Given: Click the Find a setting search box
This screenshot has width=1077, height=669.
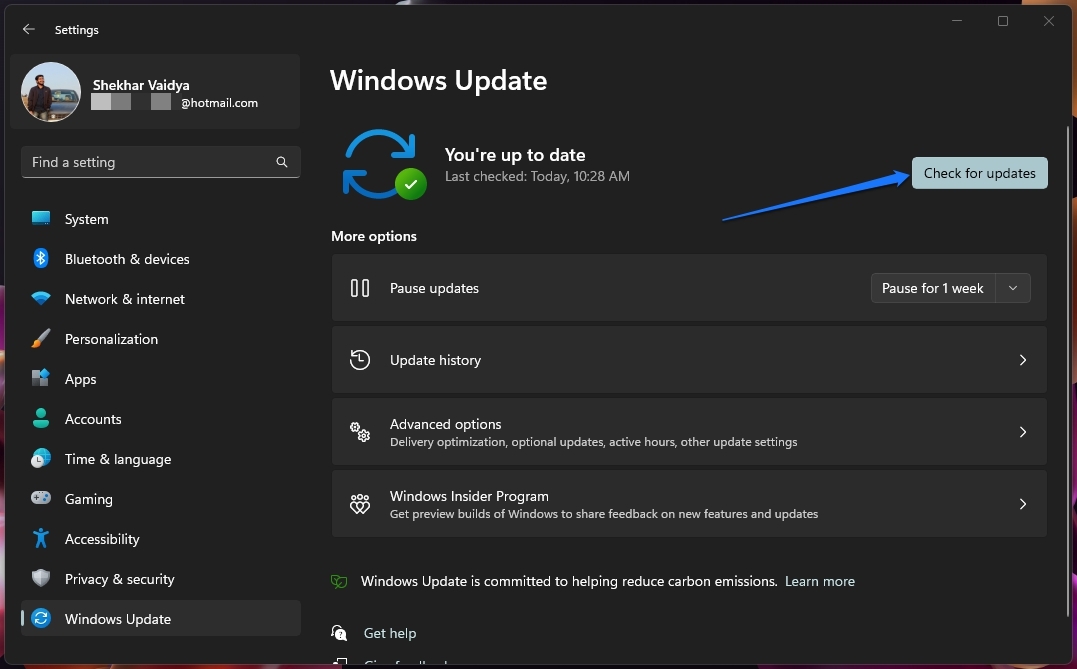Looking at the screenshot, I should click(161, 162).
